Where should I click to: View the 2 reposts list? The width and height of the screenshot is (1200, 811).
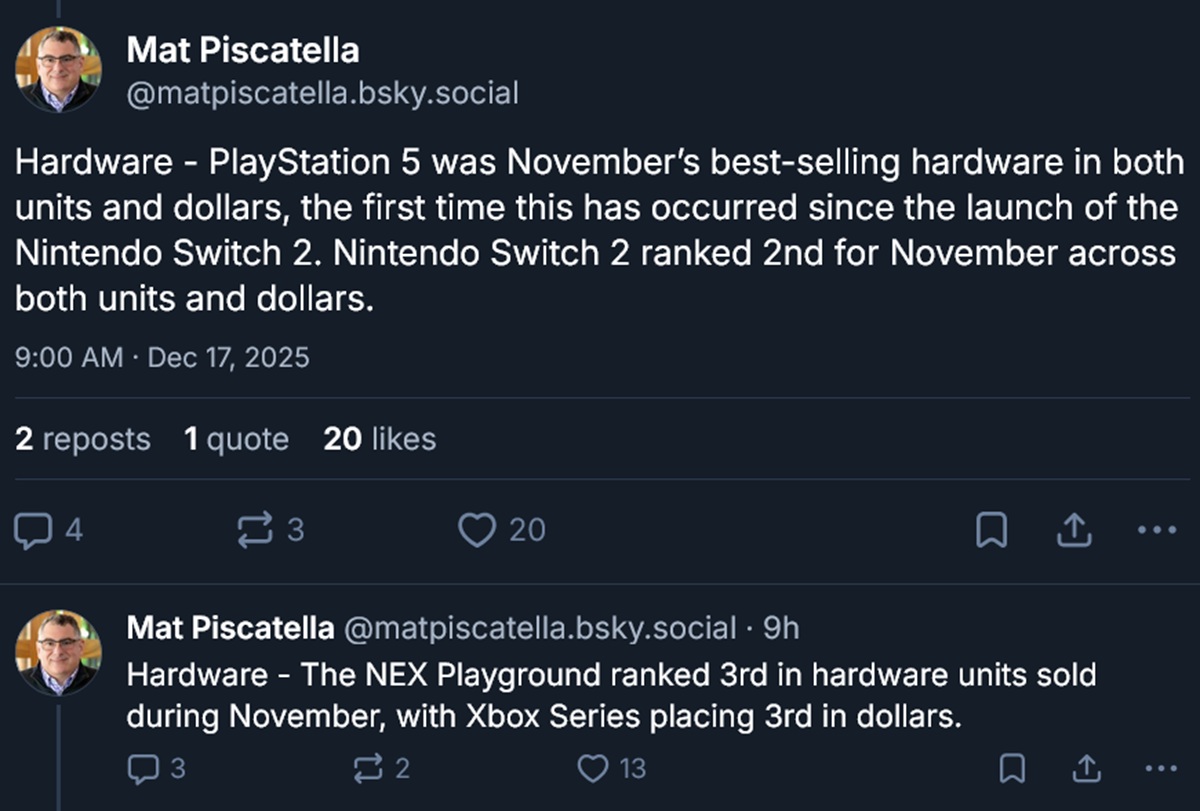[83, 439]
